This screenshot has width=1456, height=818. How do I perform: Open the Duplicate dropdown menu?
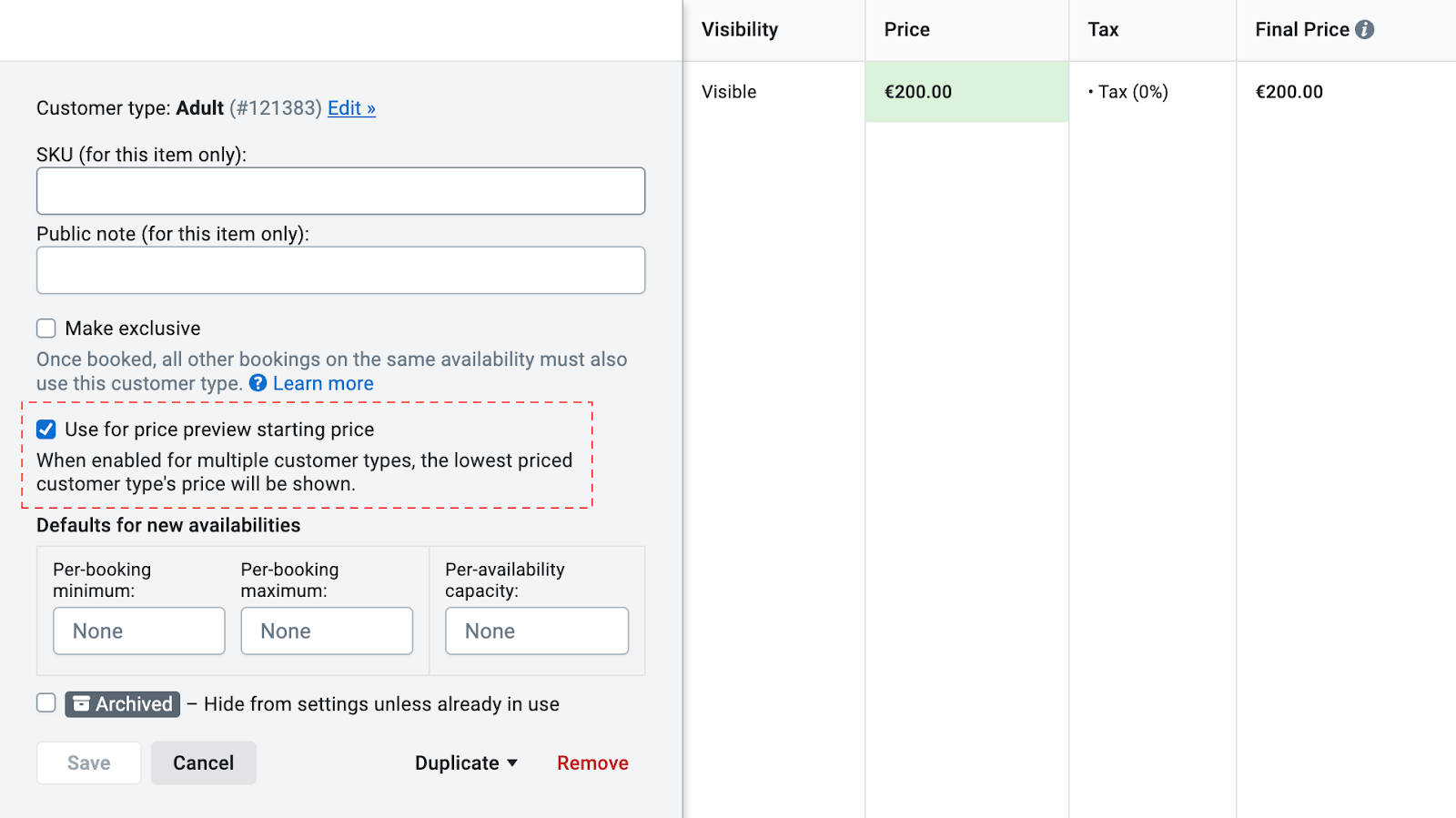[466, 762]
